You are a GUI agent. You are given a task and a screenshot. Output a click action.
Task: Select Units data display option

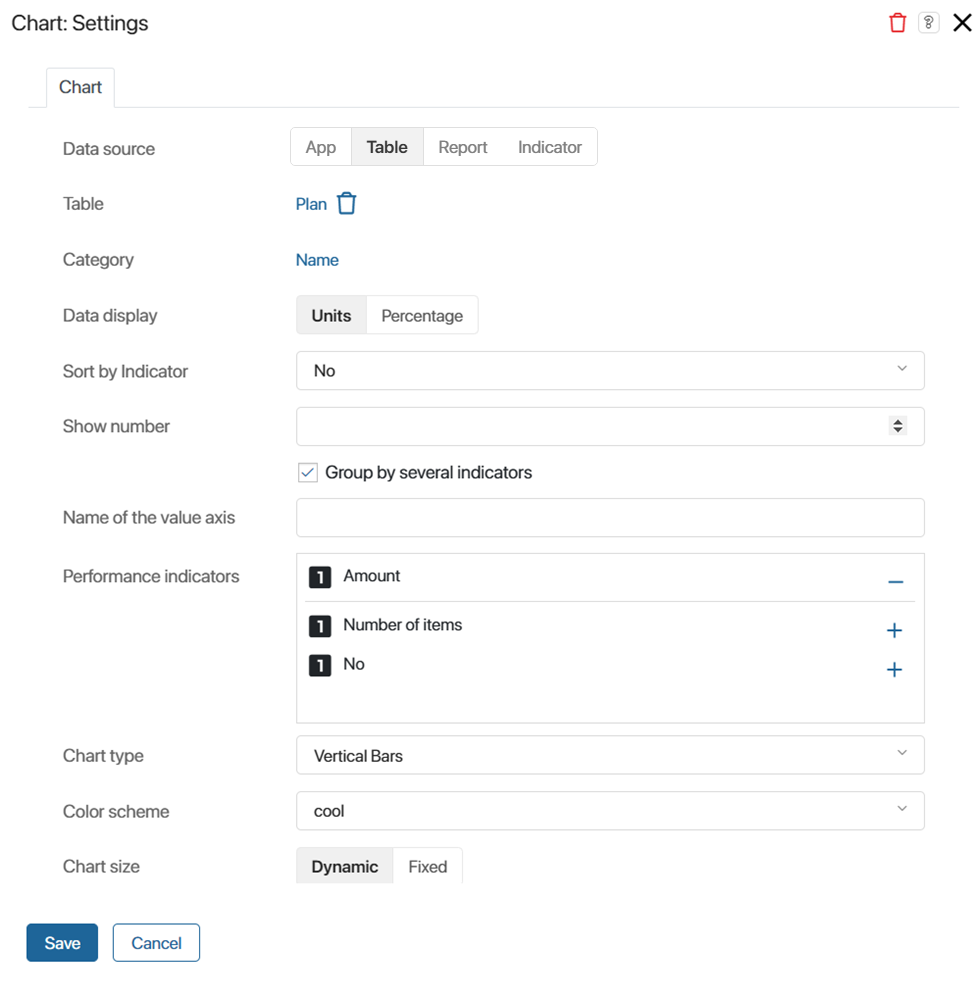[332, 315]
